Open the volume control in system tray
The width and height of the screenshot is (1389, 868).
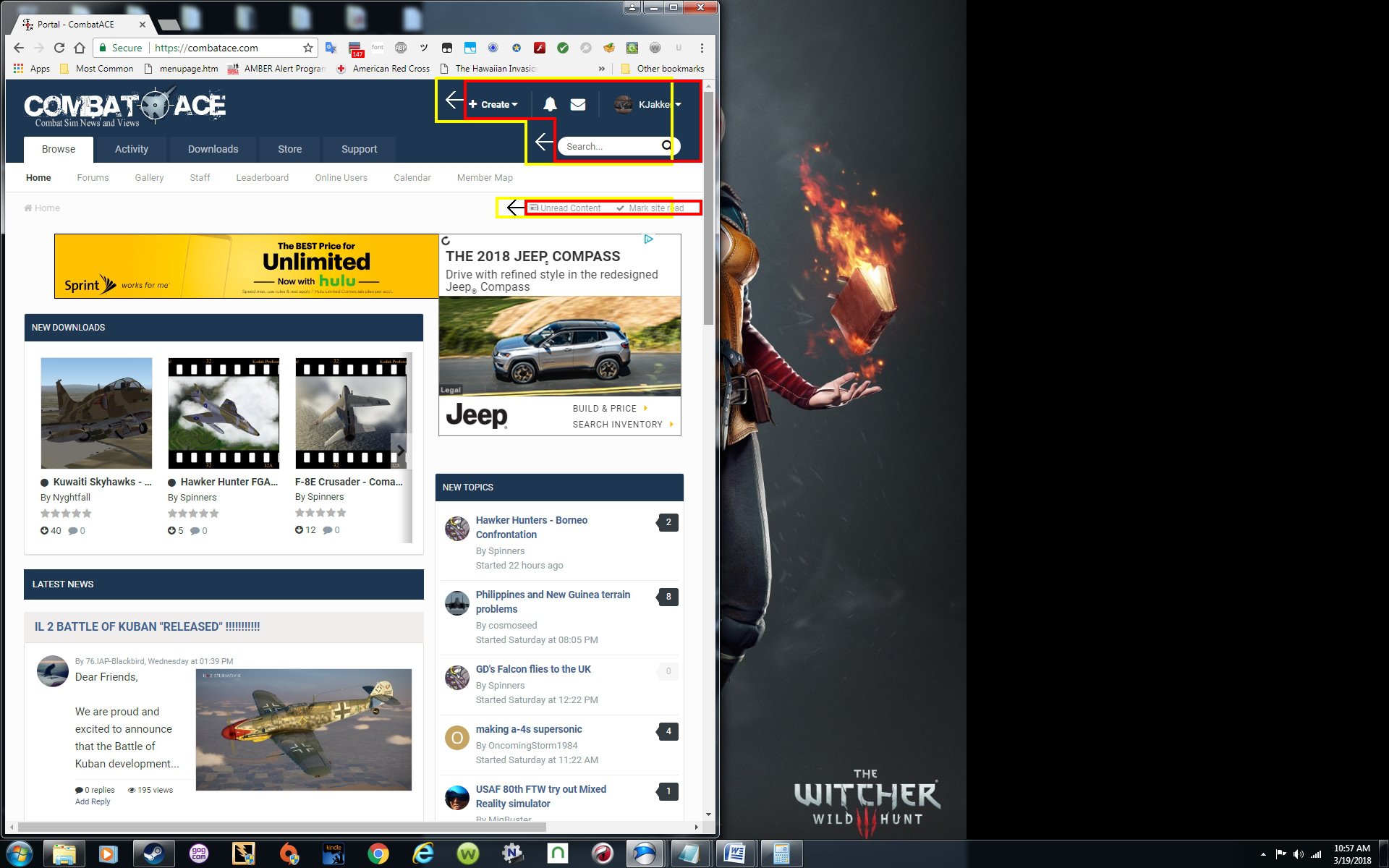pos(1299,854)
